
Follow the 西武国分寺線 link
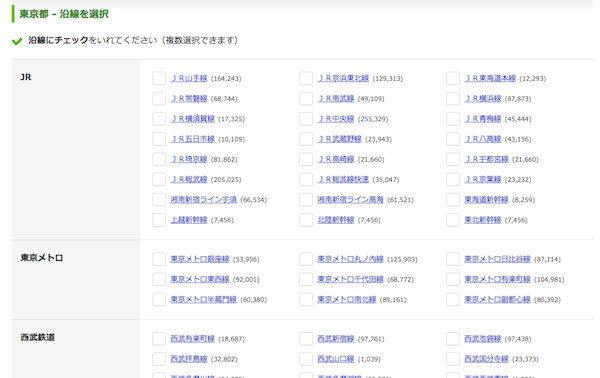point(486,359)
